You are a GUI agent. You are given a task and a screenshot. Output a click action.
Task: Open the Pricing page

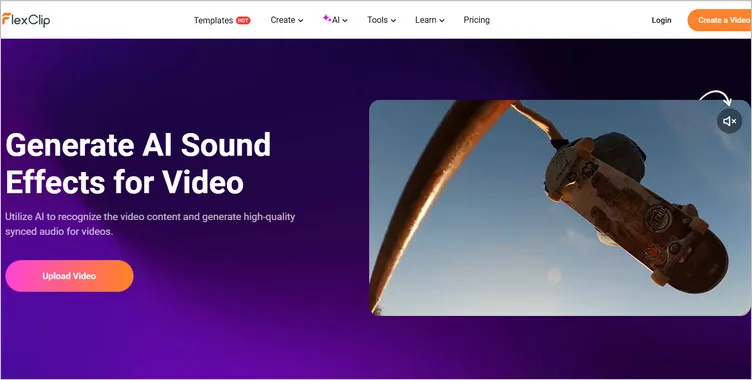(x=477, y=20)
